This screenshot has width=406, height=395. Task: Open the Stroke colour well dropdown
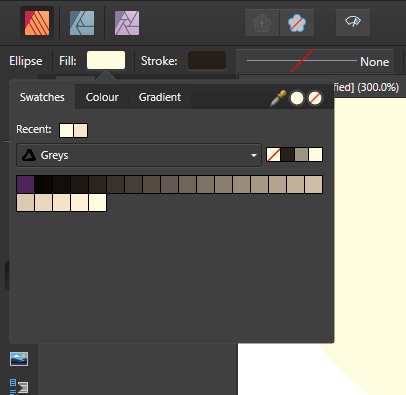point(207,60)
